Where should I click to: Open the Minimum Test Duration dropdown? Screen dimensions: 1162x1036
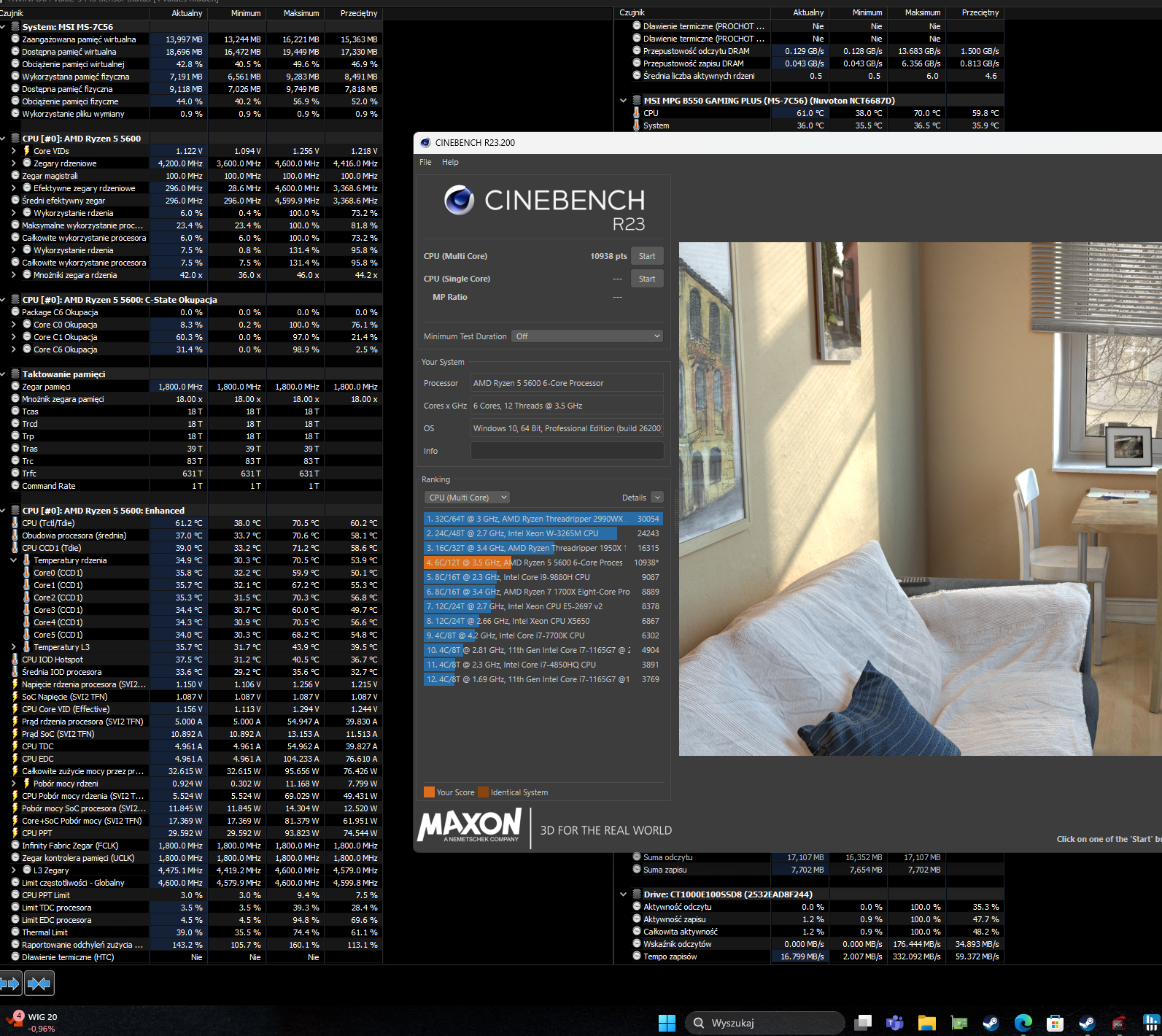click(587, 336)
